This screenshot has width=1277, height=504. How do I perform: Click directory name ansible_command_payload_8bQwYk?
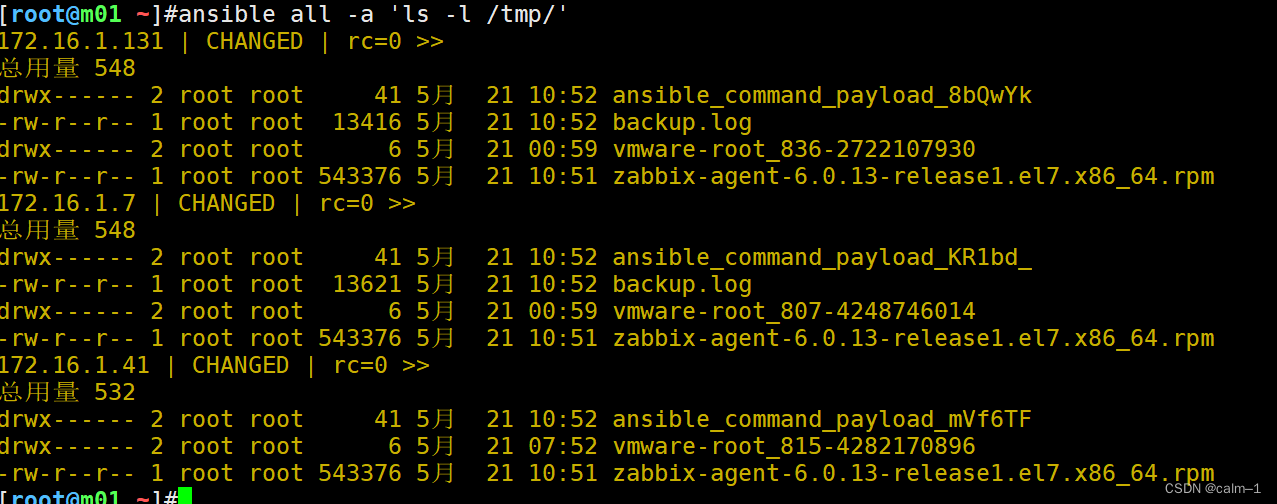[x=822, y=95]
